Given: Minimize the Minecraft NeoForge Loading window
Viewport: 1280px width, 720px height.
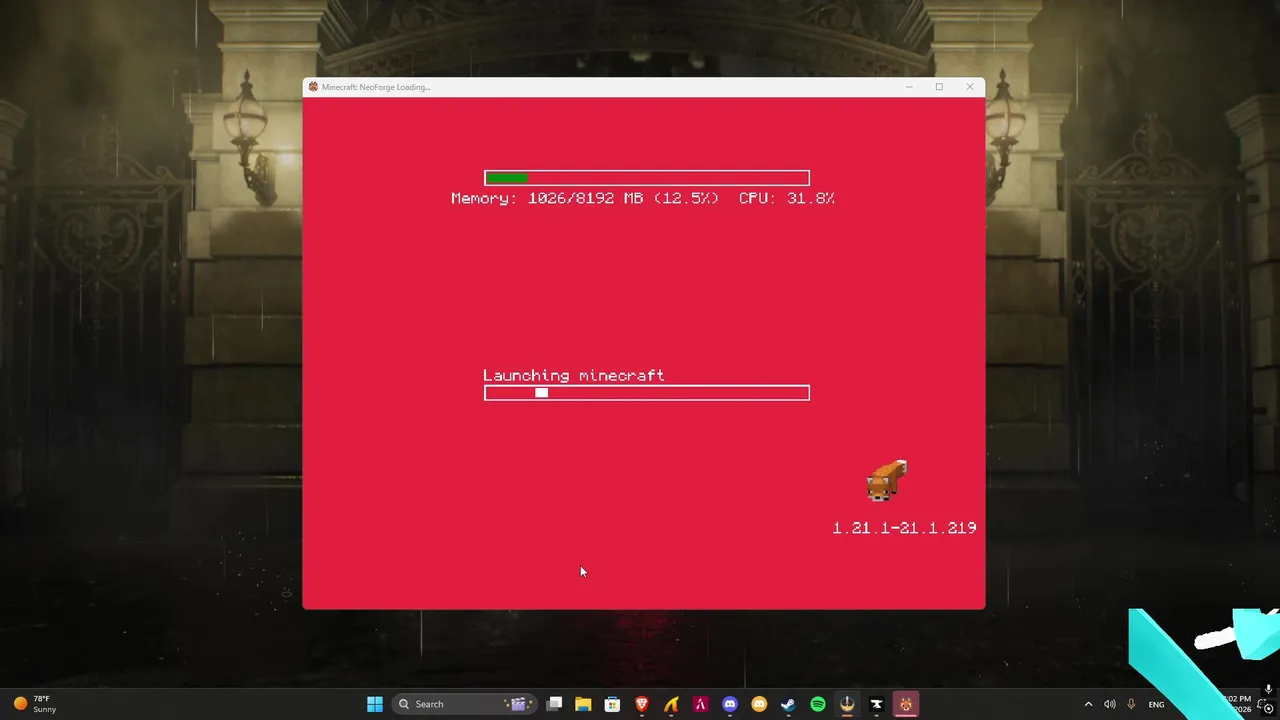Looking at the screenshot, I should pyautogui.click(x=909, y=87).
